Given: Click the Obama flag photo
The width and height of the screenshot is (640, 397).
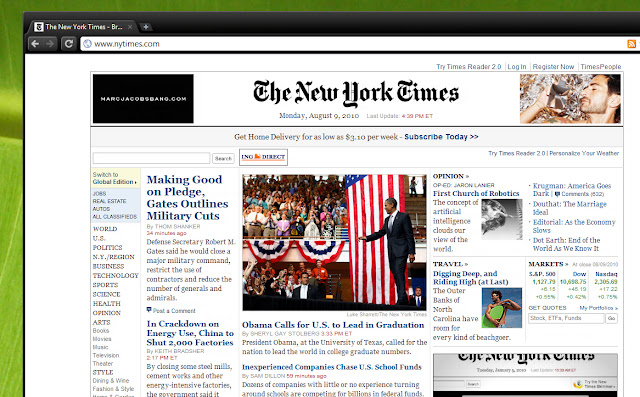Looking at the screenshot, I should (334, 242).
